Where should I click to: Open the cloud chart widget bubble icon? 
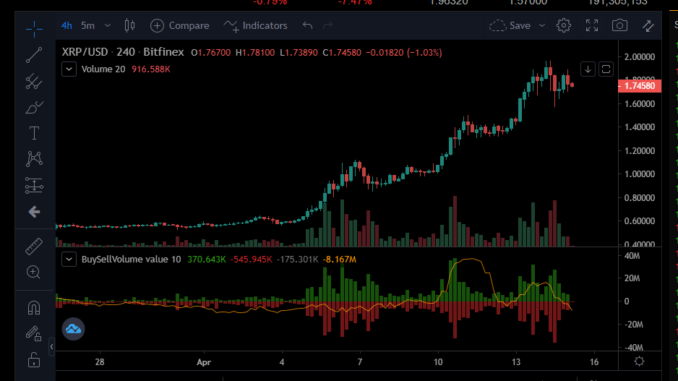[73, 329]
